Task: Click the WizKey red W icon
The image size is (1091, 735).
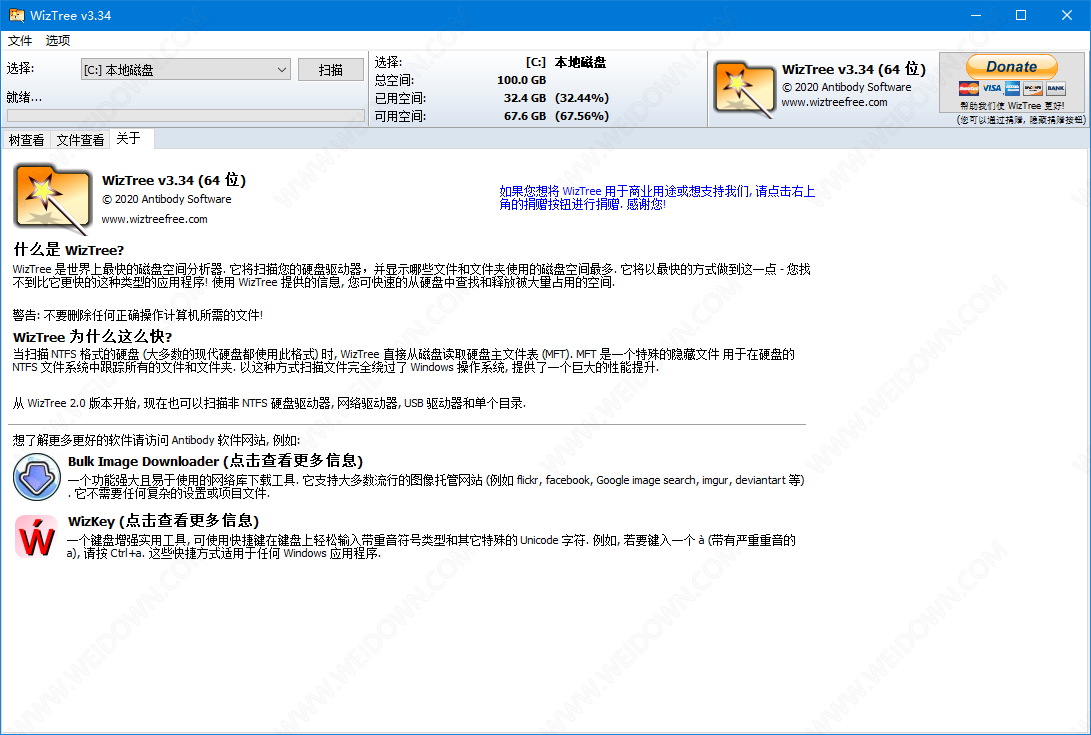Action: pos(36,537)
